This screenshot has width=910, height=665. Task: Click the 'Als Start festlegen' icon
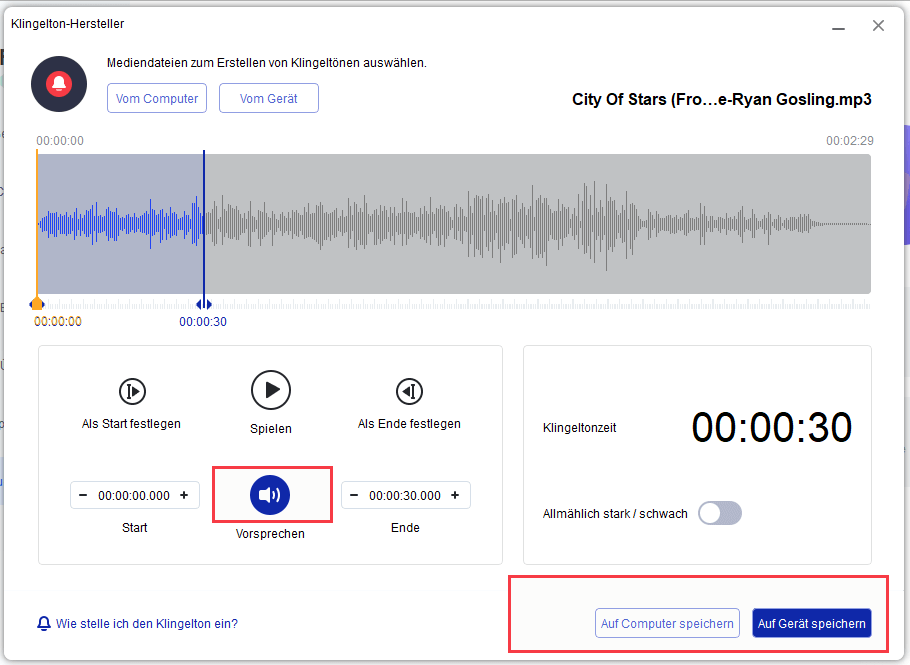coord(132,390)
